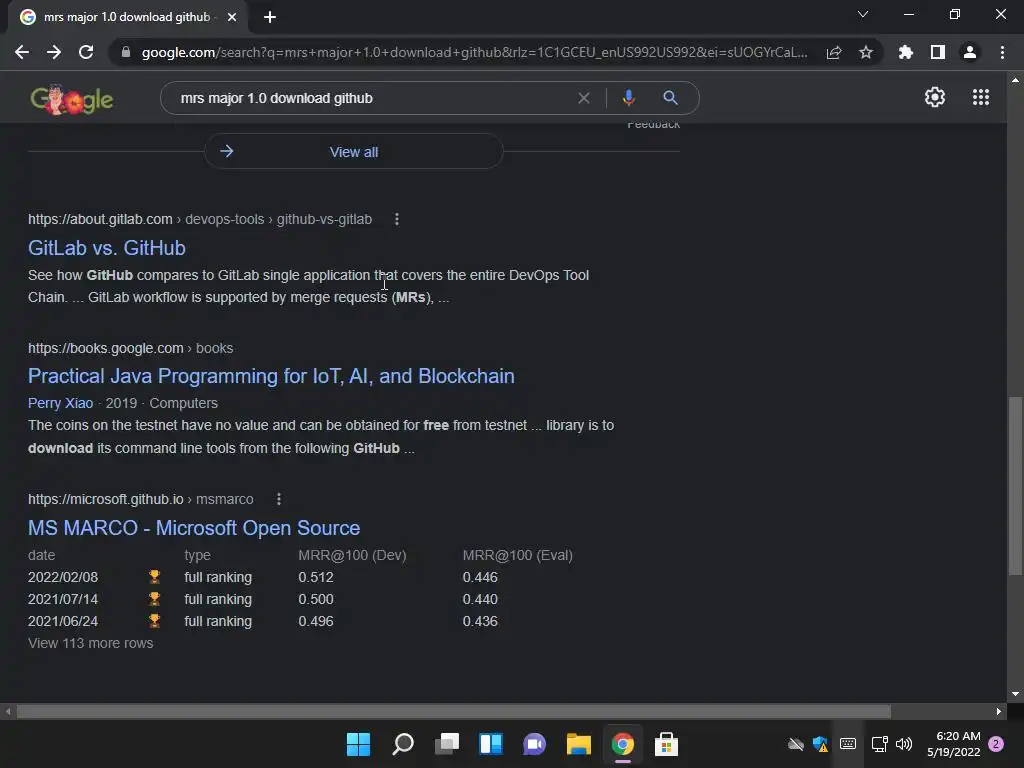1024x768 pixels.
Task: Open notification center badge
Action: coord(996,744)
